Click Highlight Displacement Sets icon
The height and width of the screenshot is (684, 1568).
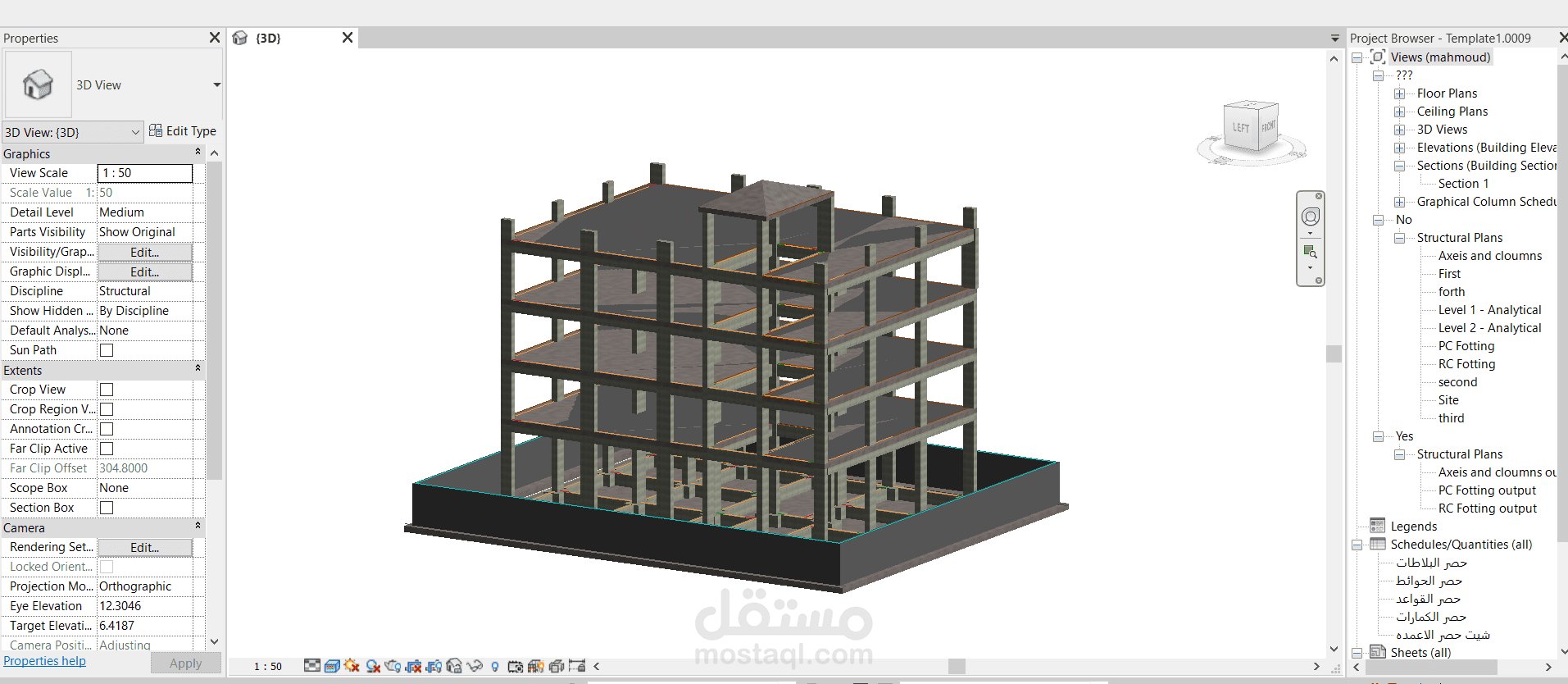pos(557,666)
